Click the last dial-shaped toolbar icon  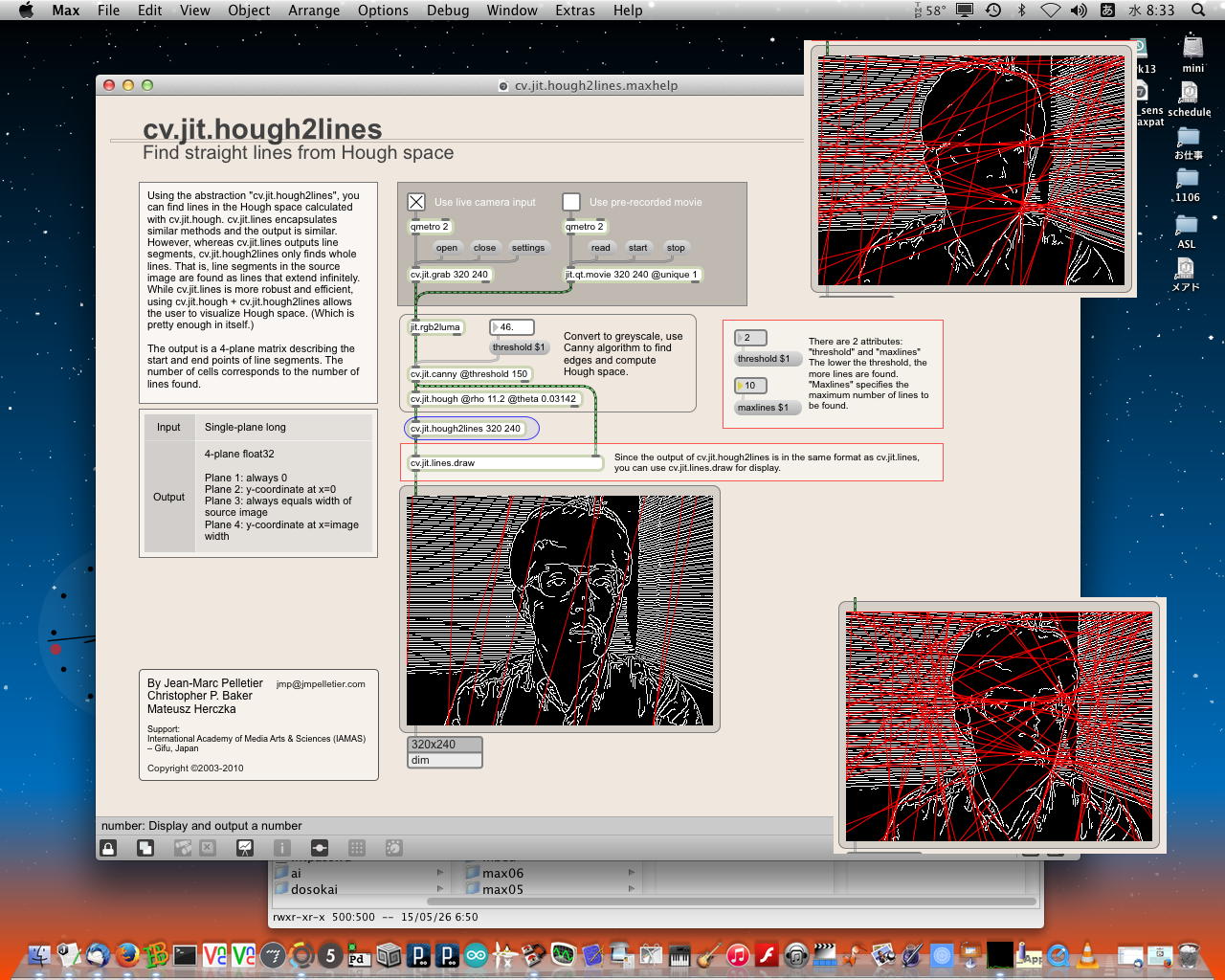tap(393, 848)
